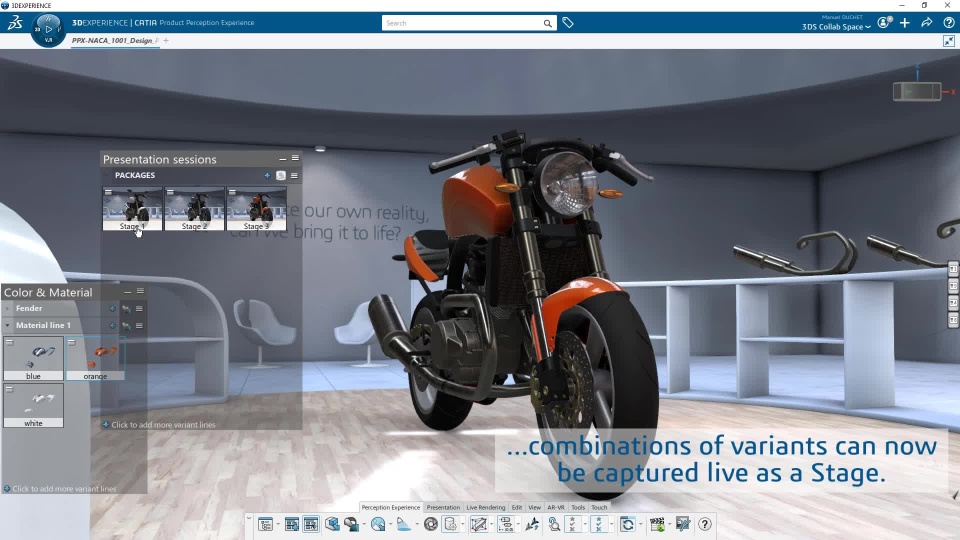Open the 3DEXPERIENCE compass
This screenshot has height=540, width=960.
(x=48, y=29)
